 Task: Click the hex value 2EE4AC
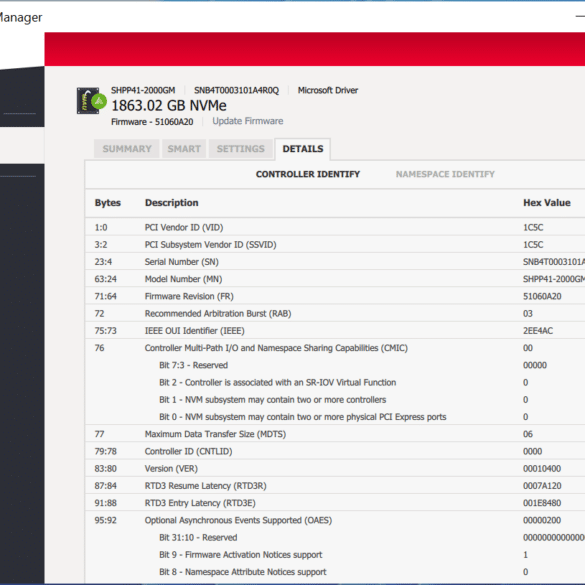click(538, 331)
